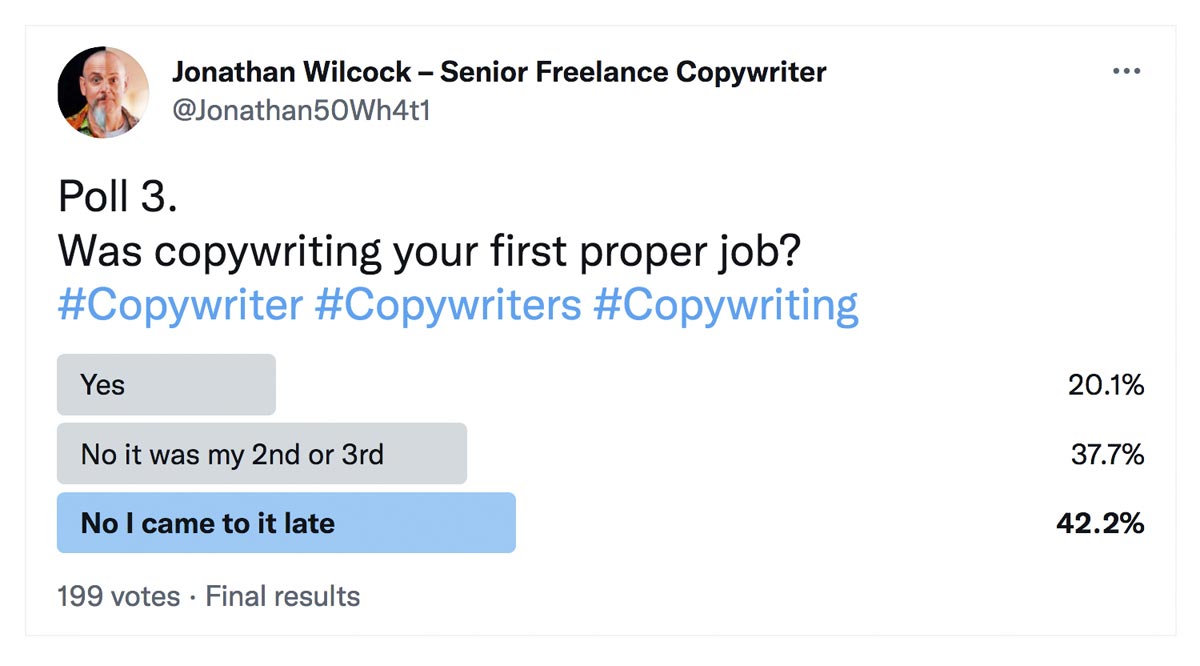Click the Senior Freelance Copywriter title text
This screenshot has height=666, width=1200.
[x=634, y=72]
